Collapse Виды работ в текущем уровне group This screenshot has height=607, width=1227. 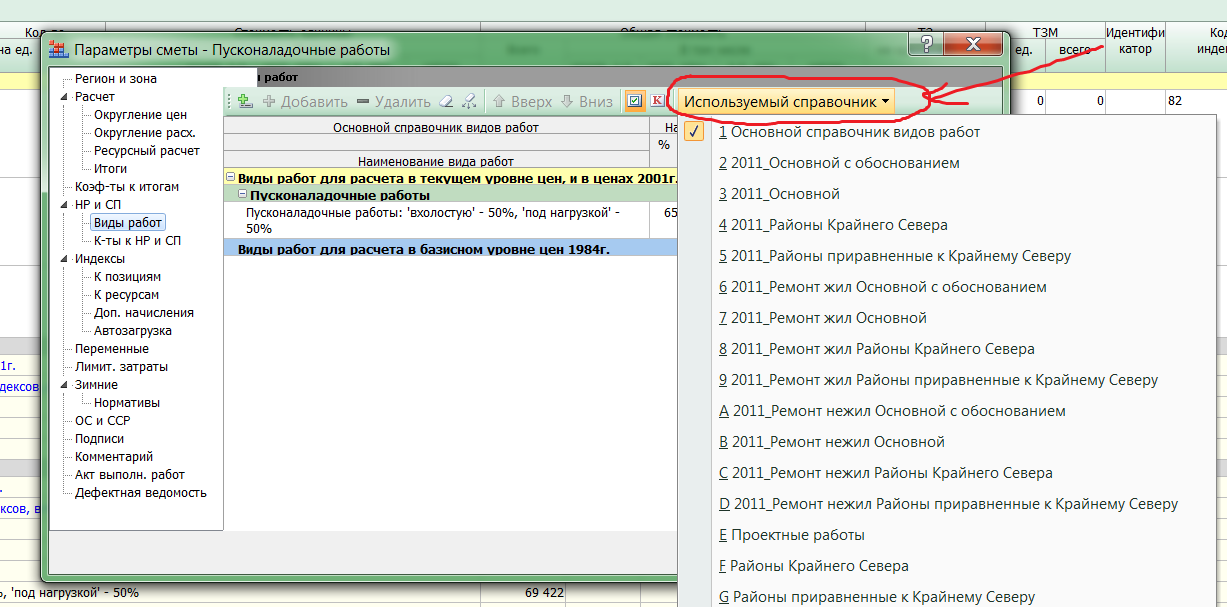pos(231,178)
